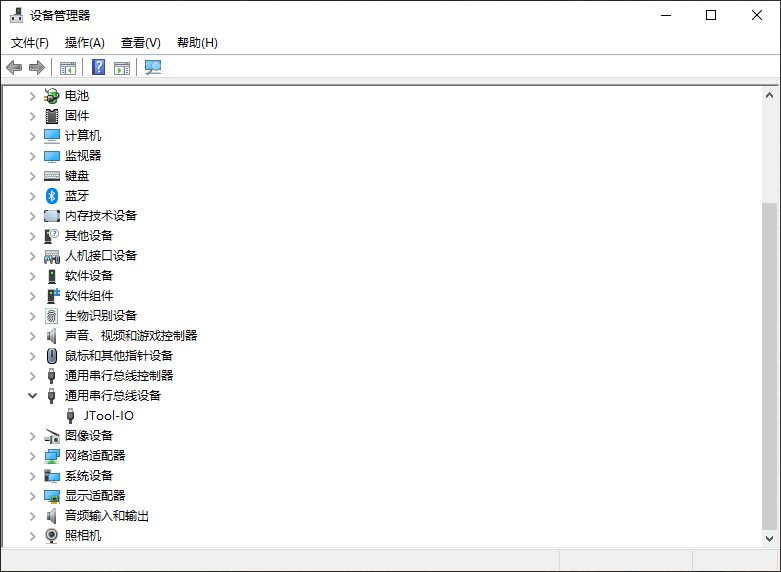Viewport: 781px width, 572px height.
Task: Click the icon beside 人机接口设备
Action: click(x=51, y=256)
